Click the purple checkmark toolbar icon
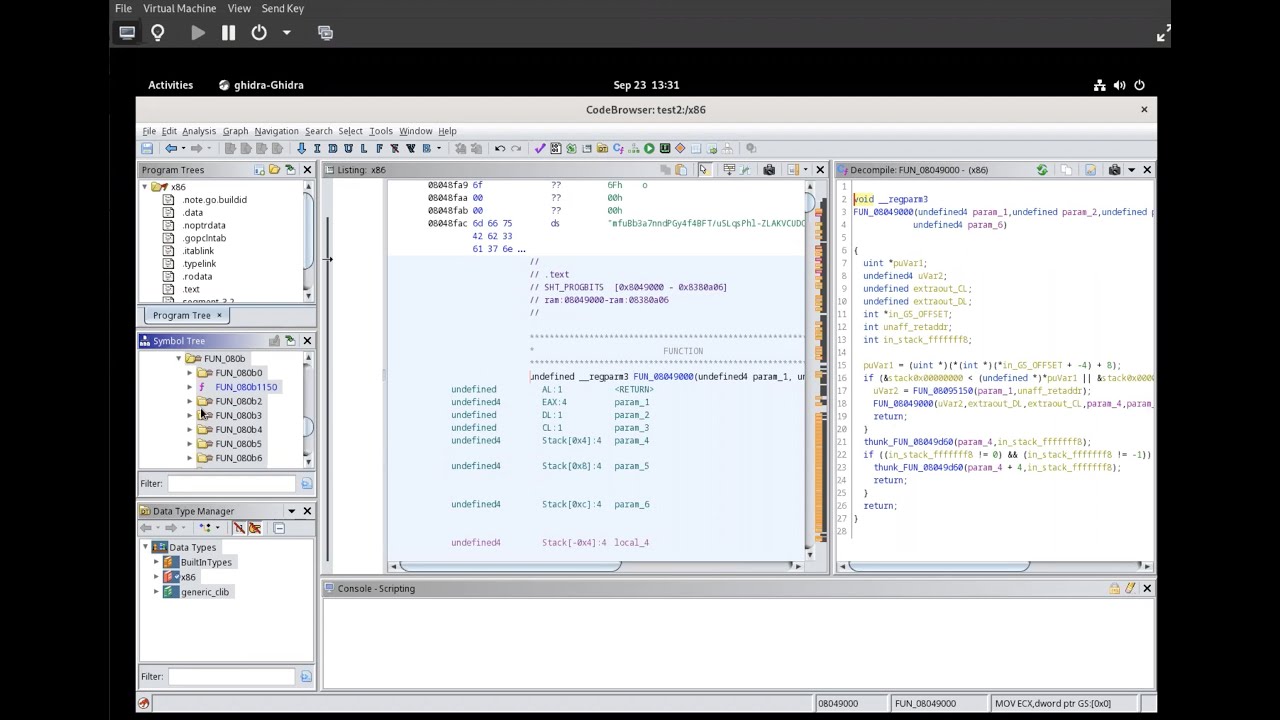The width and height of the screenshot is (1280, 720). [x=540, y=149]
